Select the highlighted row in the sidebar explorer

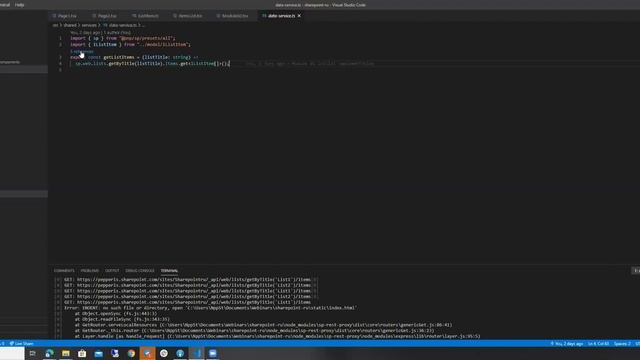tap(24, 69)
